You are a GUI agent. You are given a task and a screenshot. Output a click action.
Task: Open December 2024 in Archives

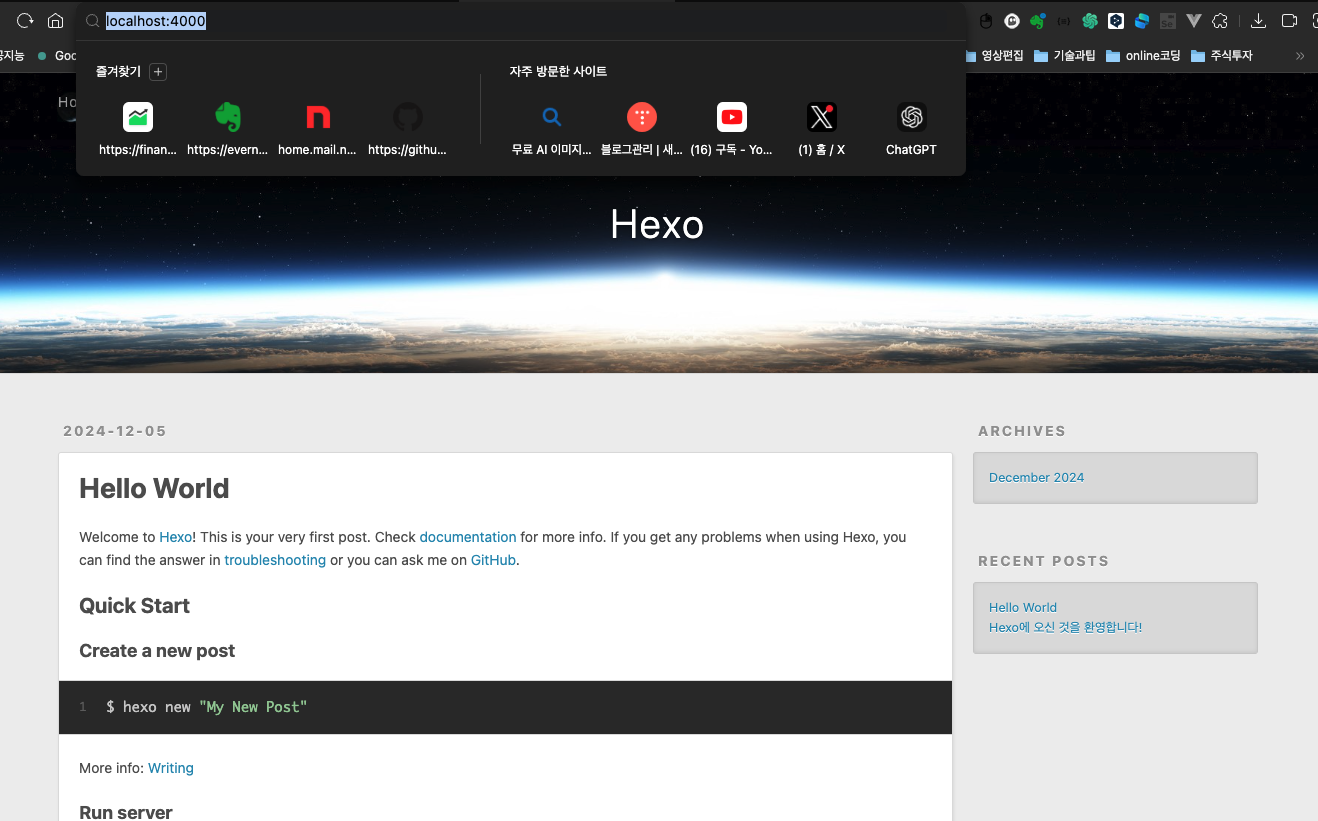(1036, 477)
